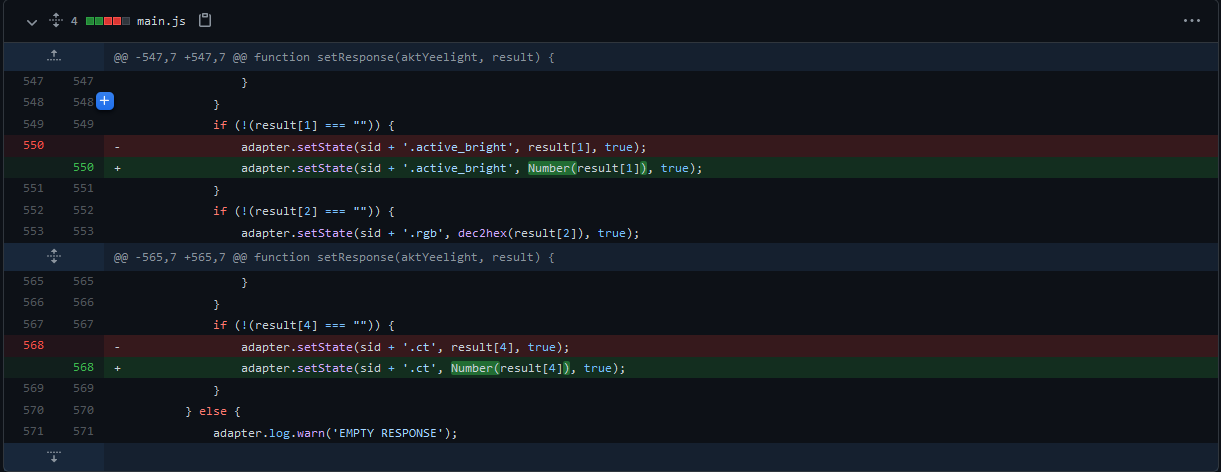Screen dimensions: 1221x472
Task: Select added line number 550
Action: click(x=82, y=168)
